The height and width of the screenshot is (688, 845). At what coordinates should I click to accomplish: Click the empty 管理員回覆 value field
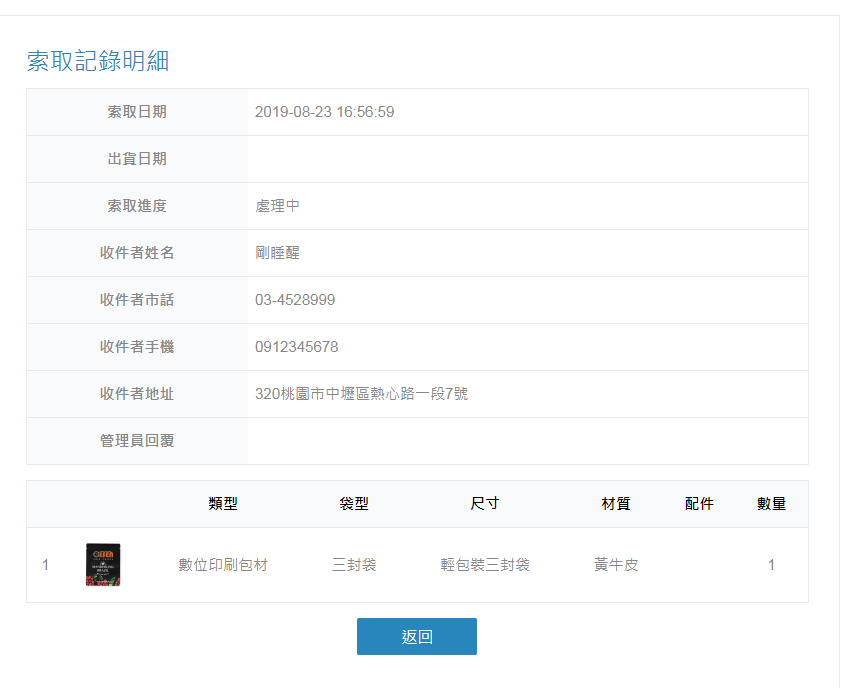527,441
